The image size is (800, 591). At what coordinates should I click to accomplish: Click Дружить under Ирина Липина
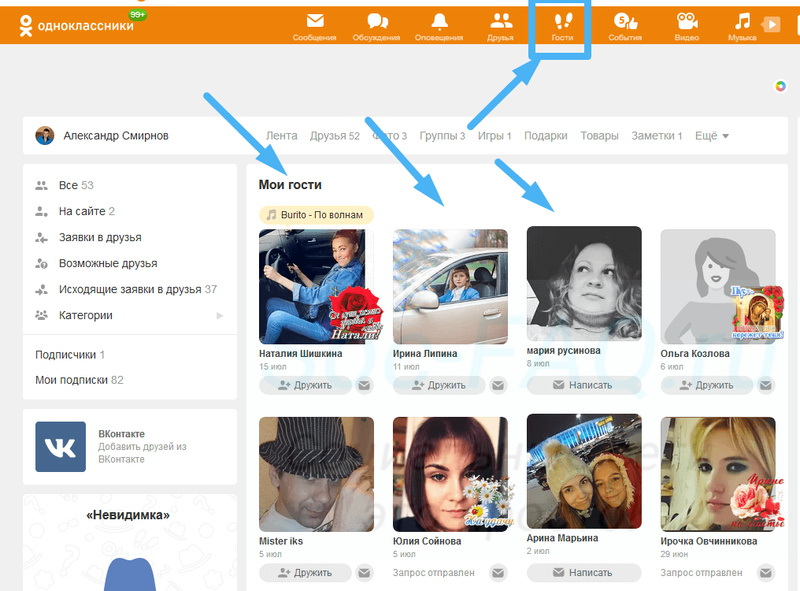point(439,385)
